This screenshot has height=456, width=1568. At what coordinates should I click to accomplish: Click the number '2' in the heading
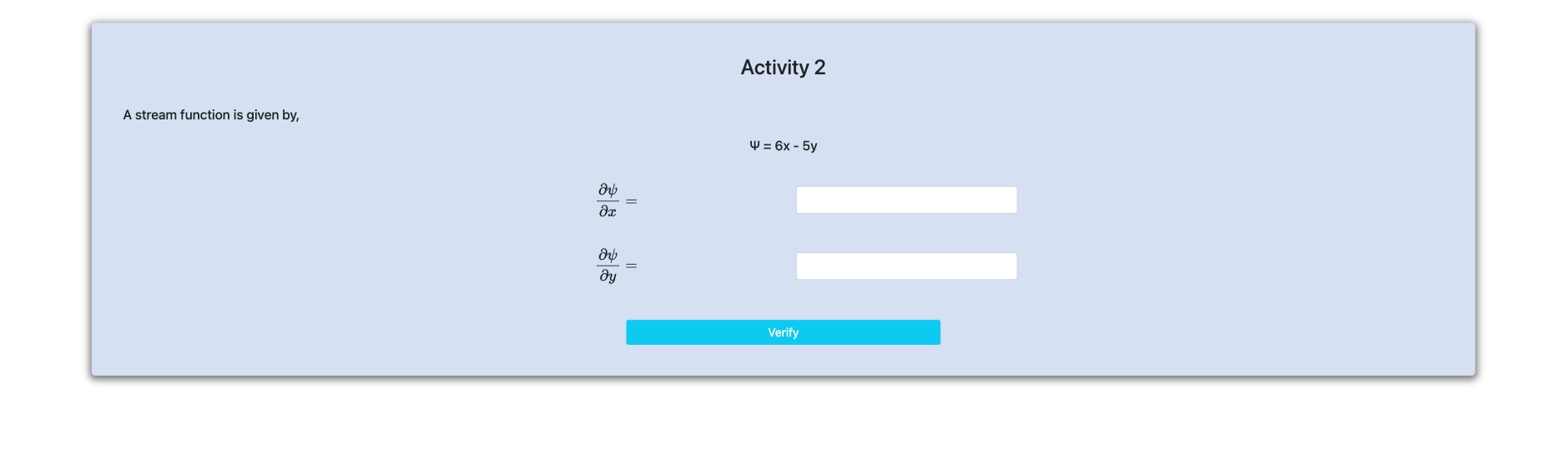coord(819,68)
